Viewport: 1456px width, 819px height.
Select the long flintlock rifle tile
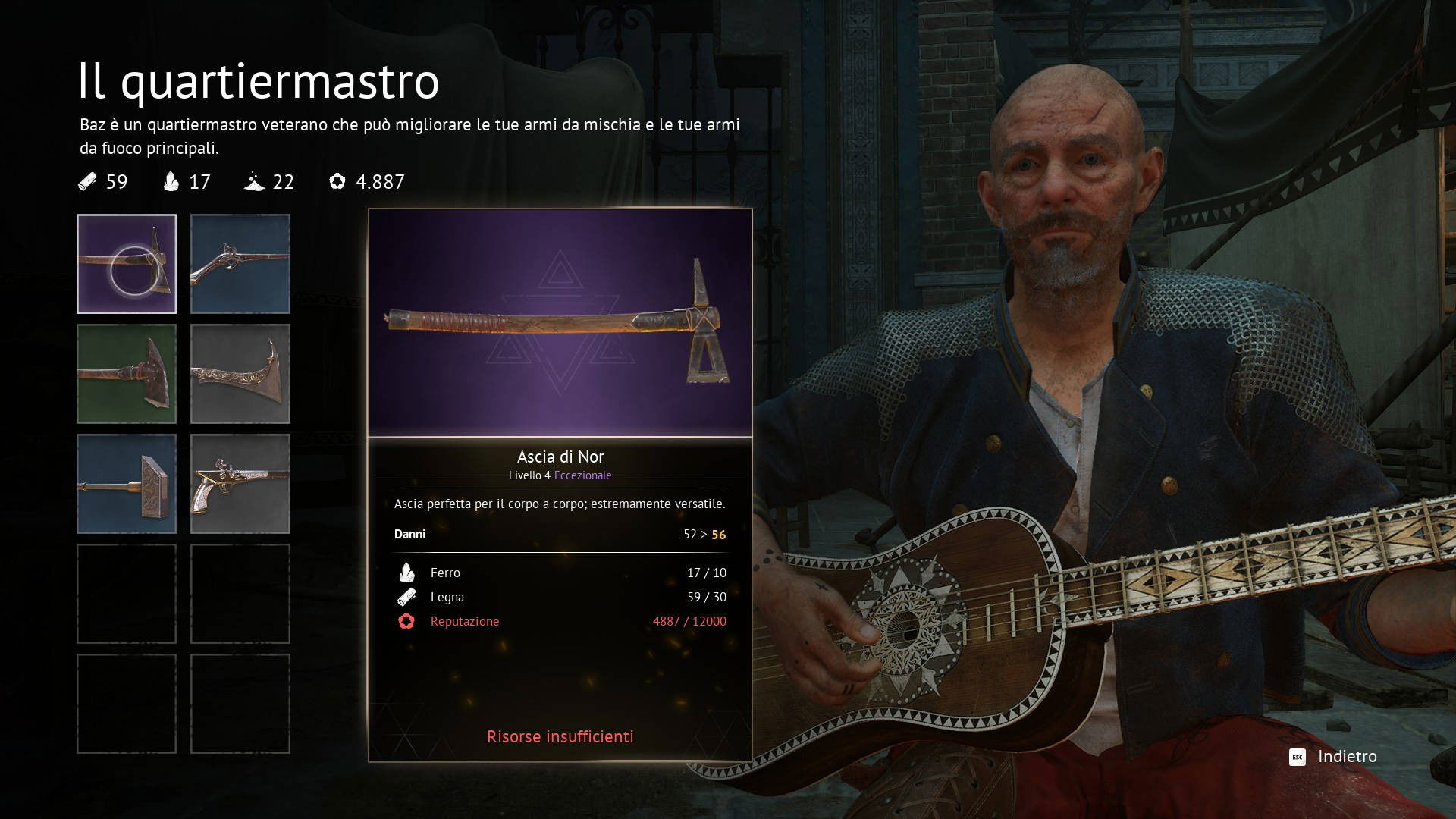[240, 264]
